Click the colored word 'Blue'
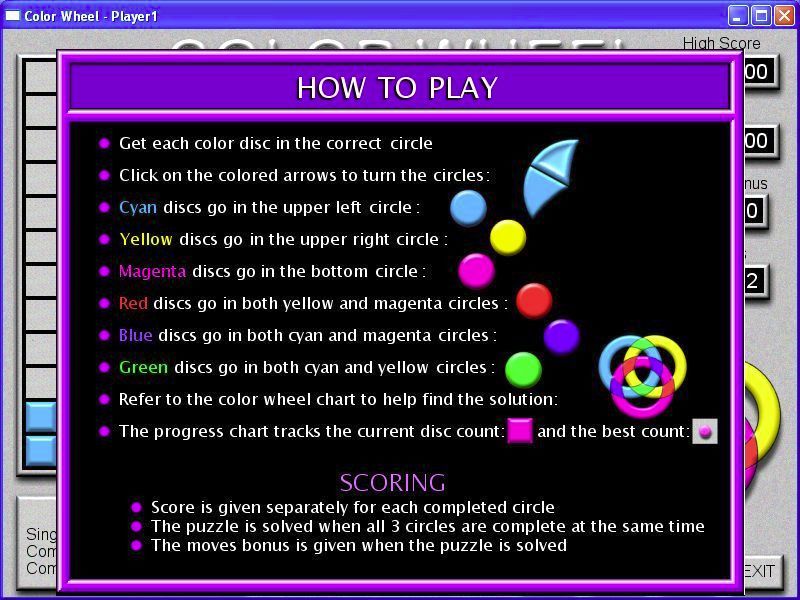Image resolution: width=800 pixels, height=600 pixels. click(x=135, y=335)
